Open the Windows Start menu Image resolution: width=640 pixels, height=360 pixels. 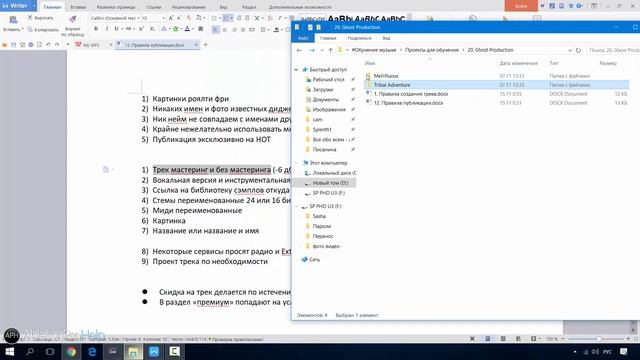click(9, 351)
